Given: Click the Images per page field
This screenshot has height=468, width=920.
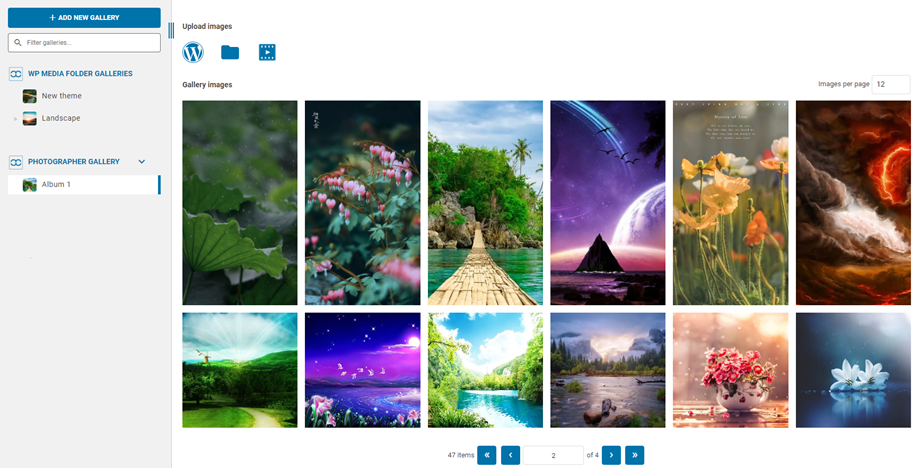Looking at the screenshot, I should (x=891, y=84).
